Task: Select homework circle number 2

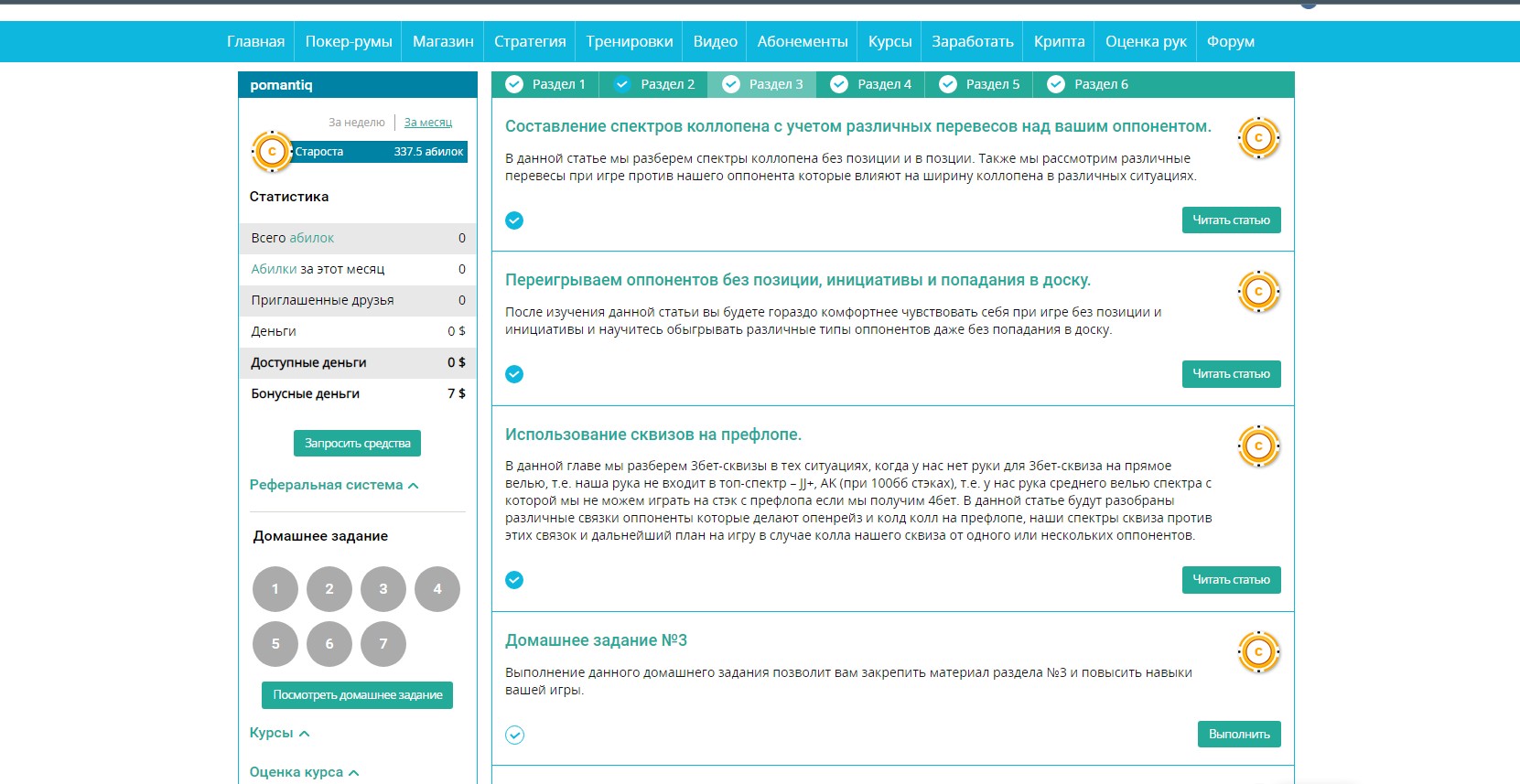Action: click(329, 589)
